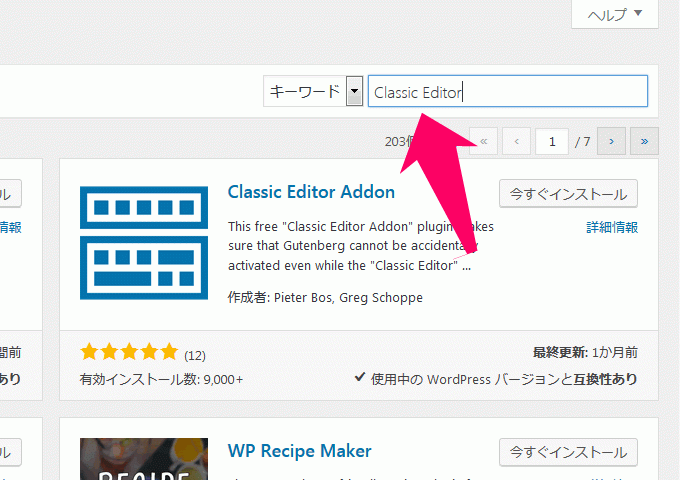Open the WP Recipe Maker thumbnail image
Viewport: 680px width, 480px height.
[144, 459]
